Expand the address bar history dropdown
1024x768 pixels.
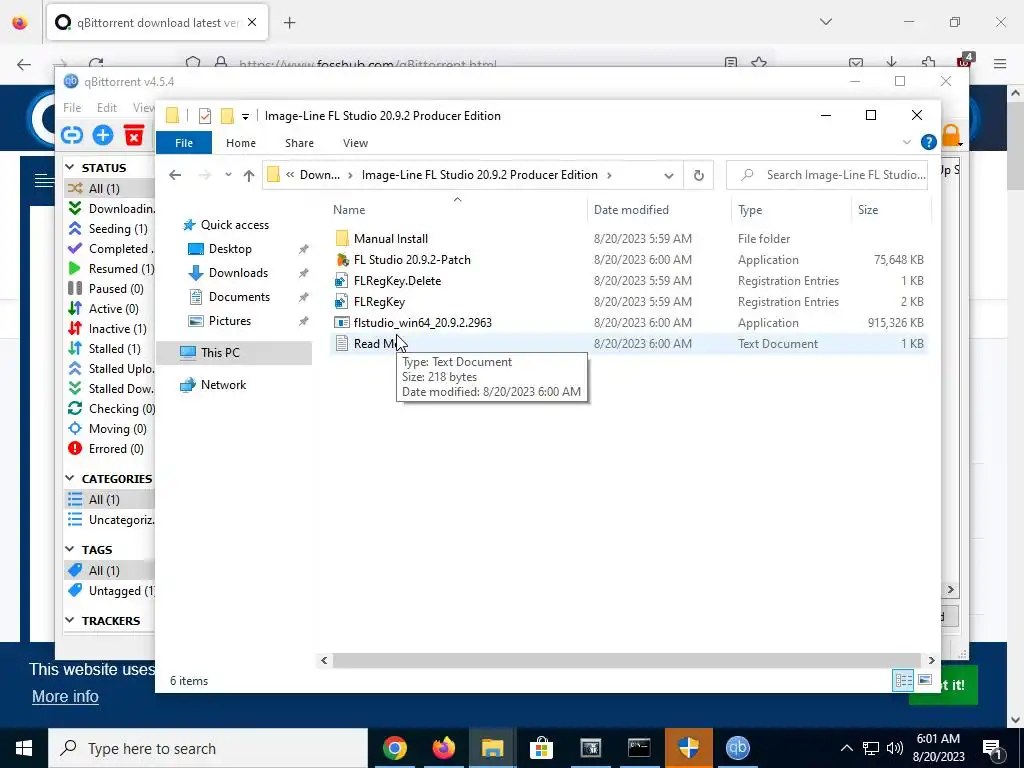(x=669, y=175)
